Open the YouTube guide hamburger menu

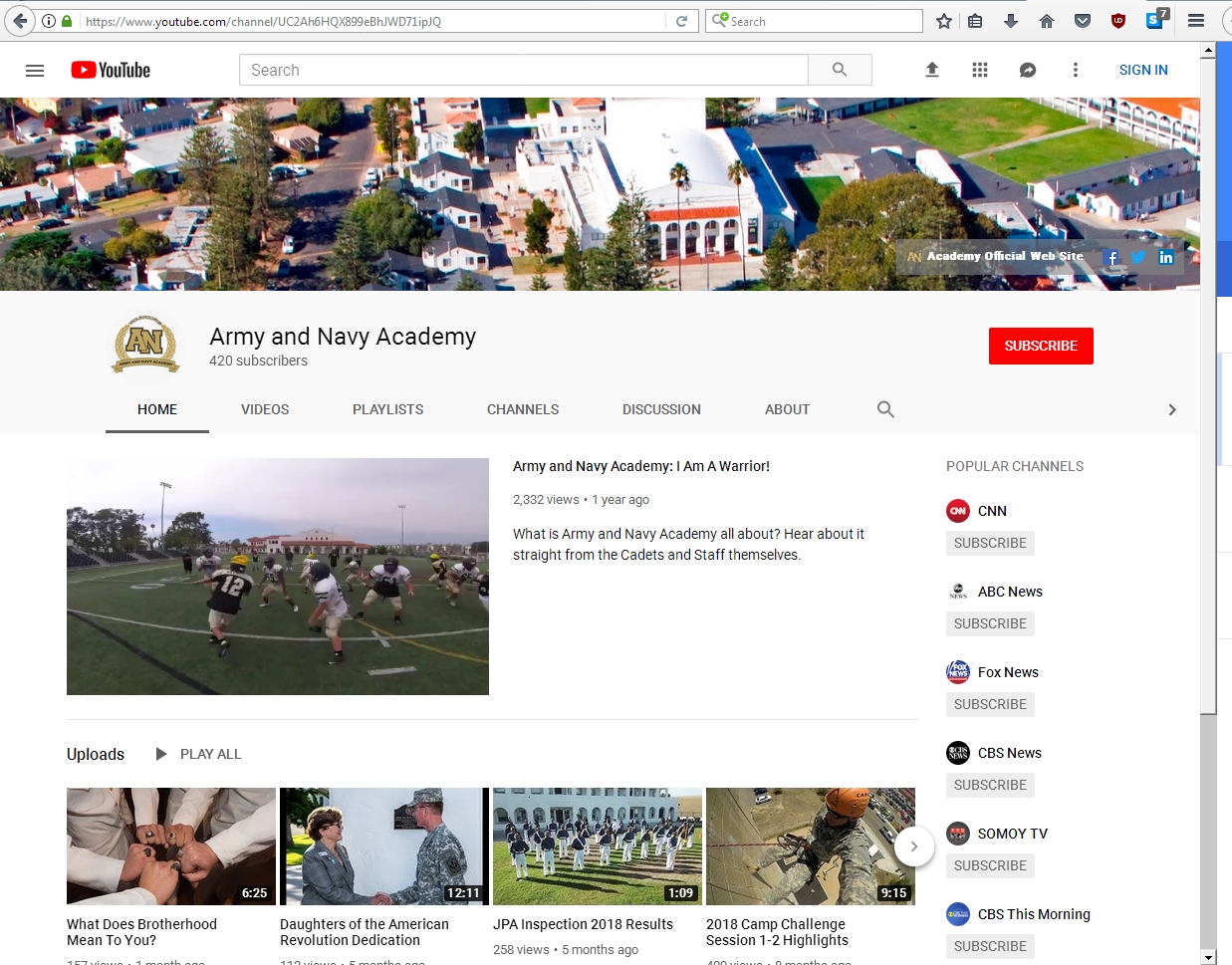(x=35, y=70)
